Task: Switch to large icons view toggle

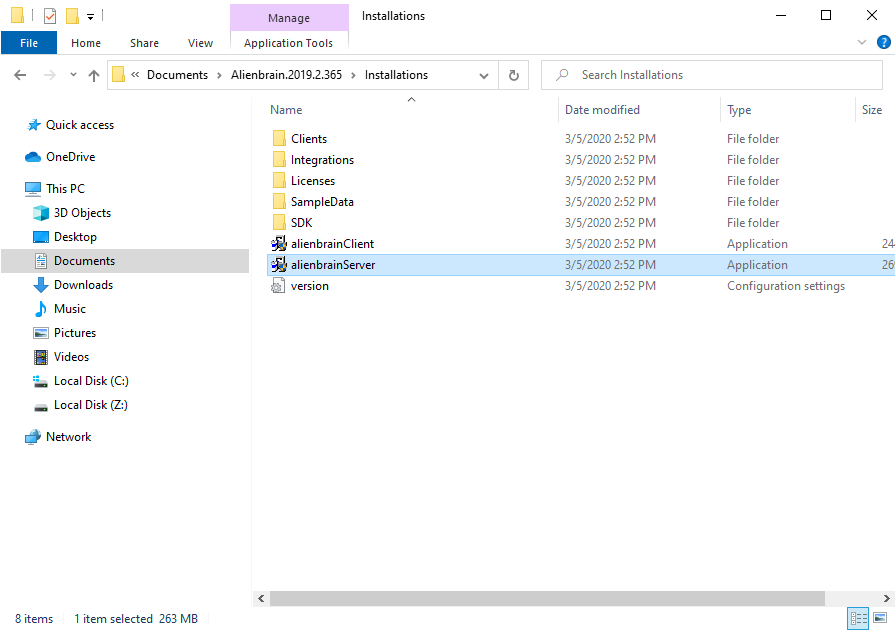Action: point(880,618)
